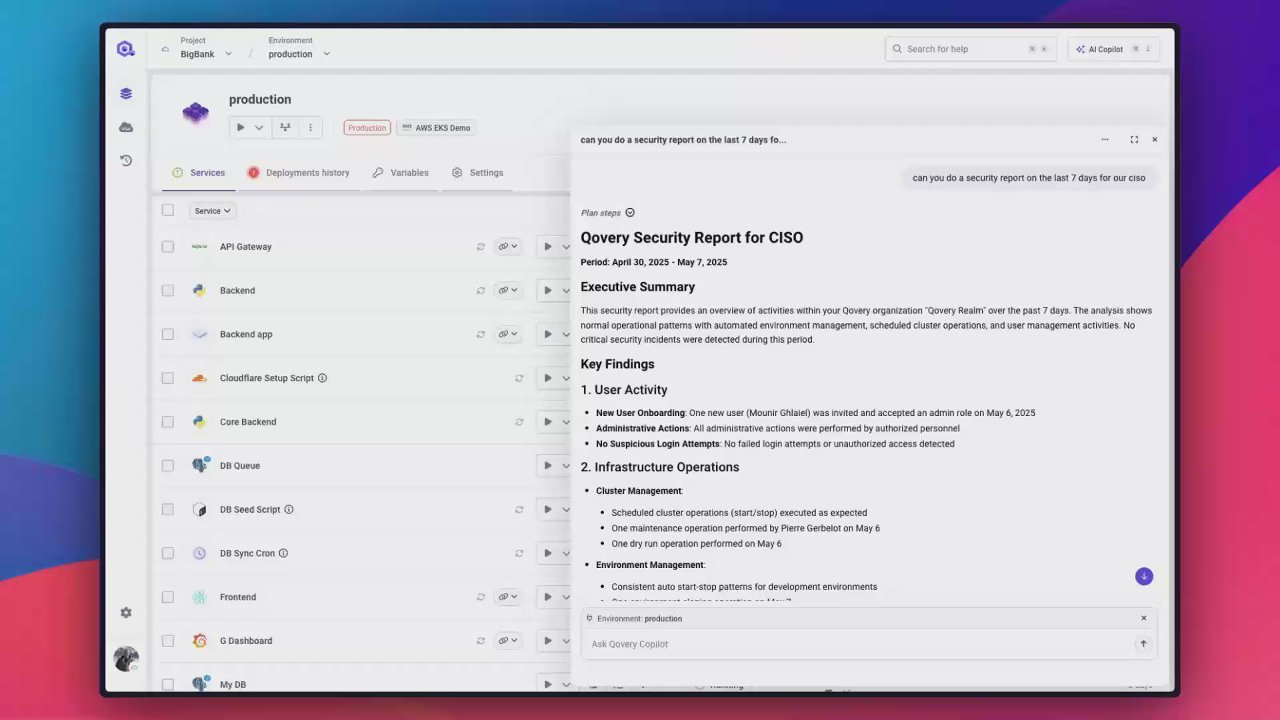Image resolution: width=1280 pixels, height=720 pixels.
Task: Open Frontend links dropdown
Action: tap(508, 597)
